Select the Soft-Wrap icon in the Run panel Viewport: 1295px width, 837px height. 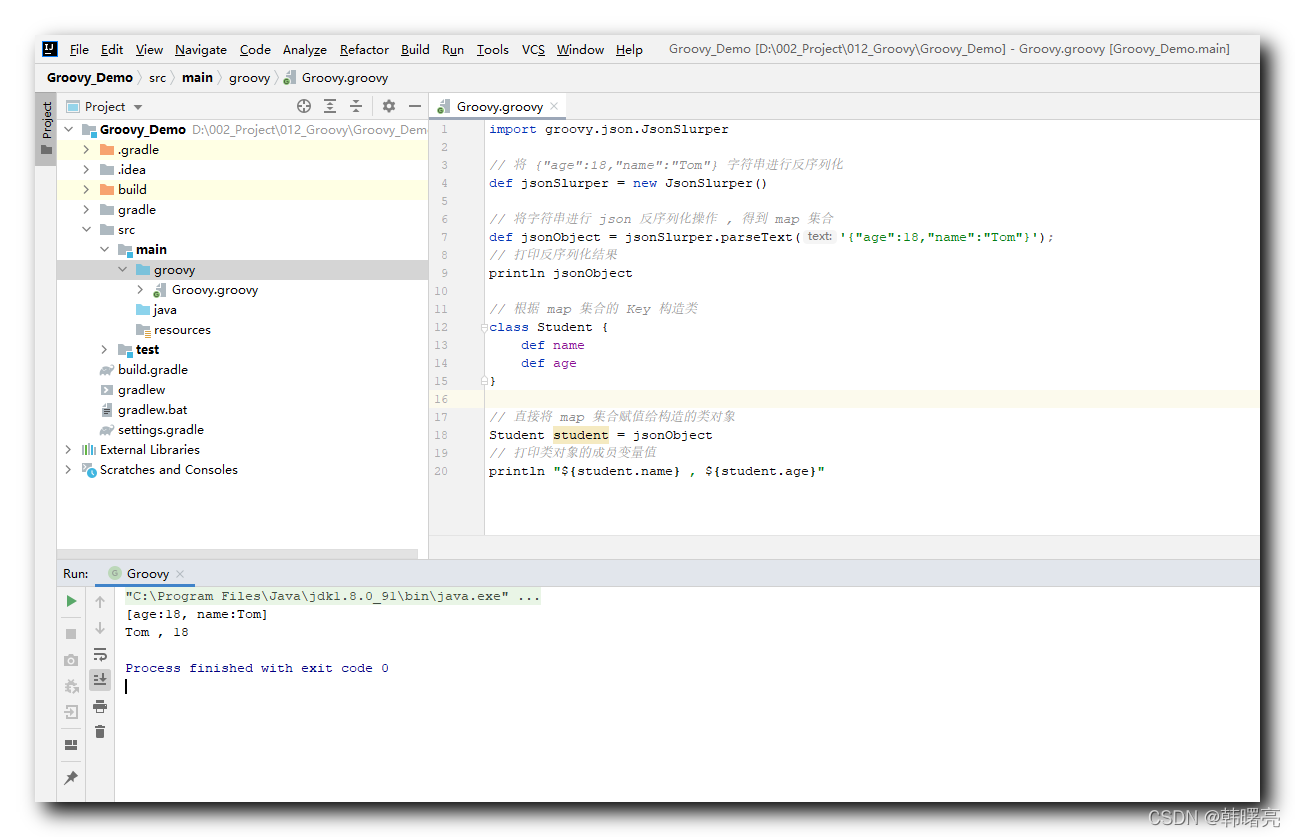100,655
